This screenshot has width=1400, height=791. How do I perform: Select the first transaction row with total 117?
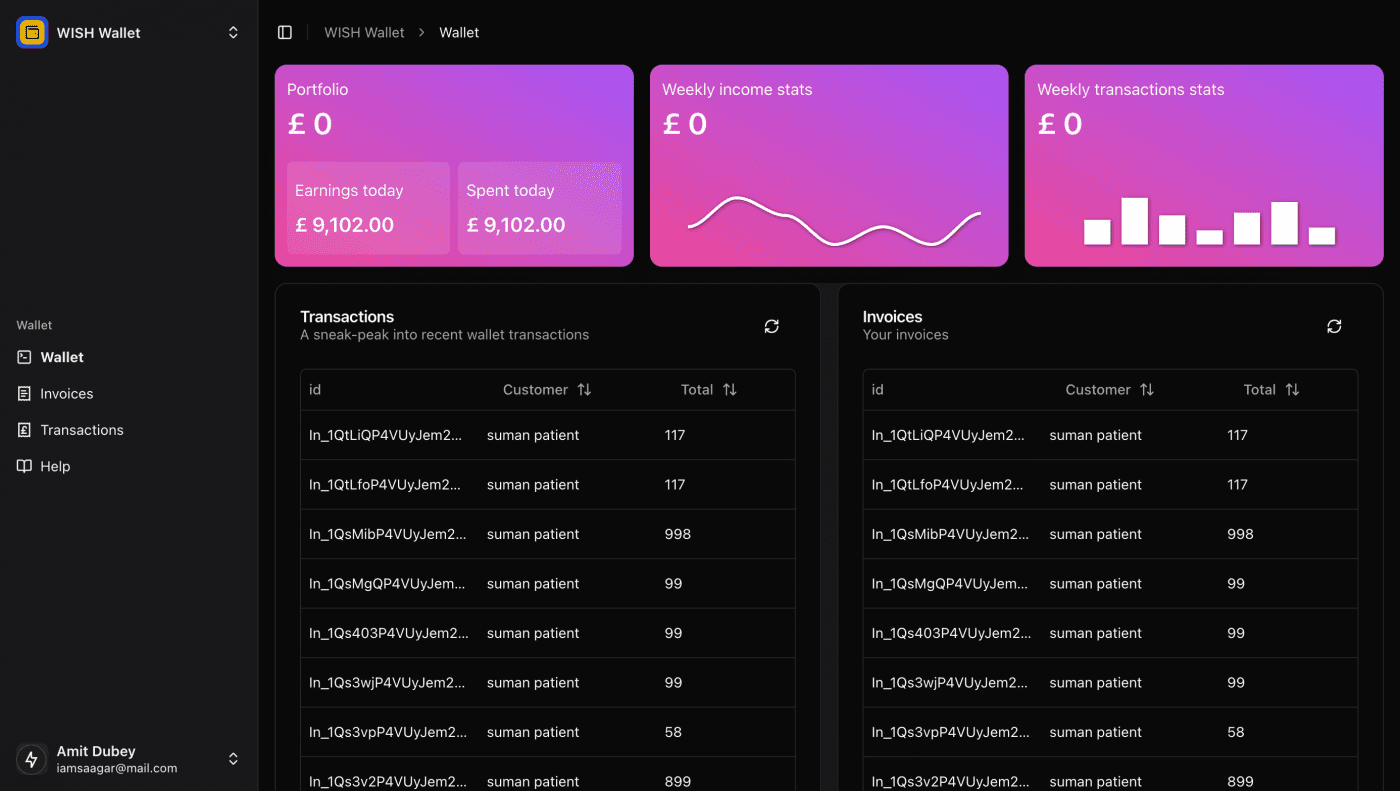coord(547,435)
